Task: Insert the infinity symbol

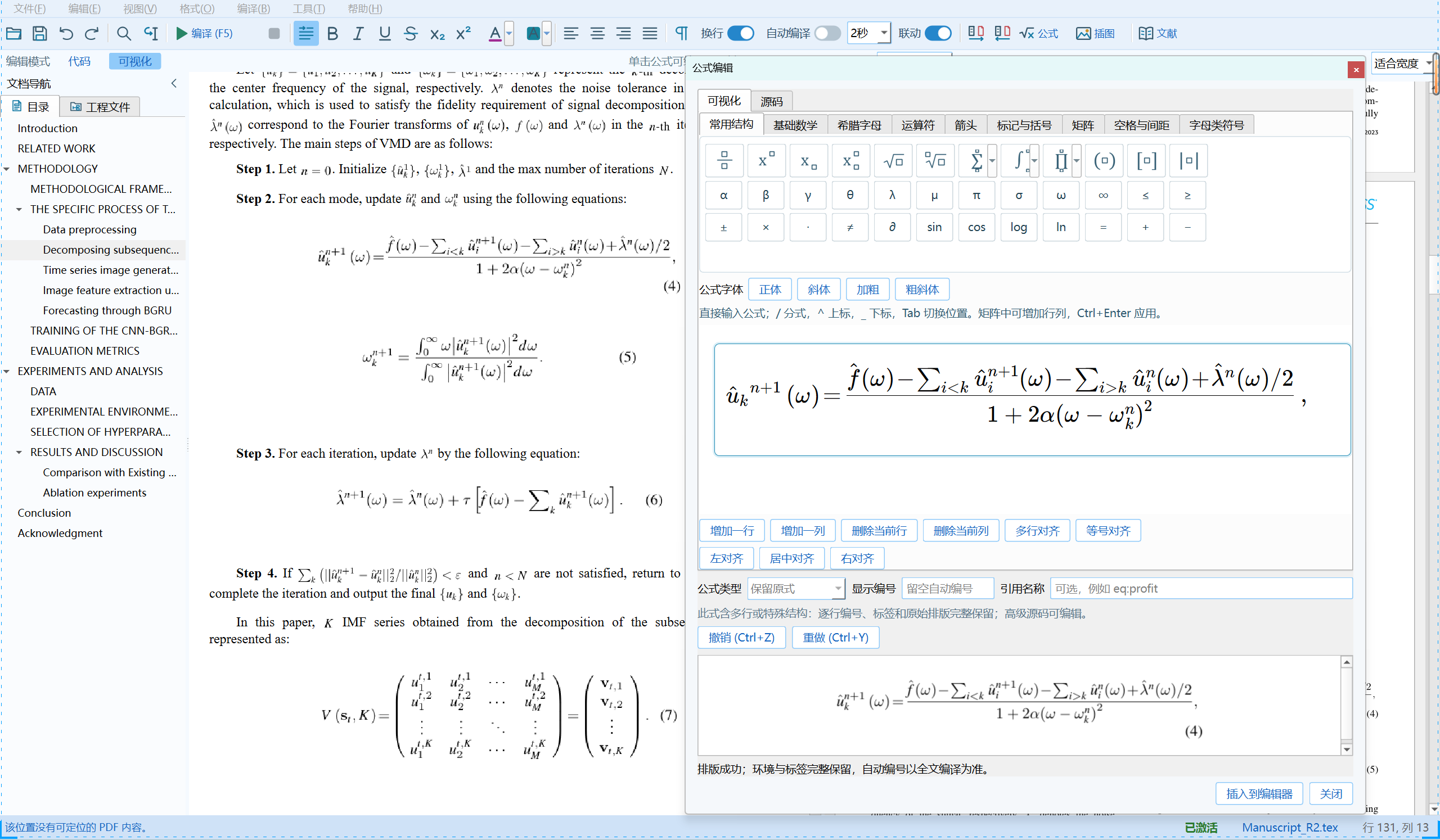Action: click(x=1103, y=195)
